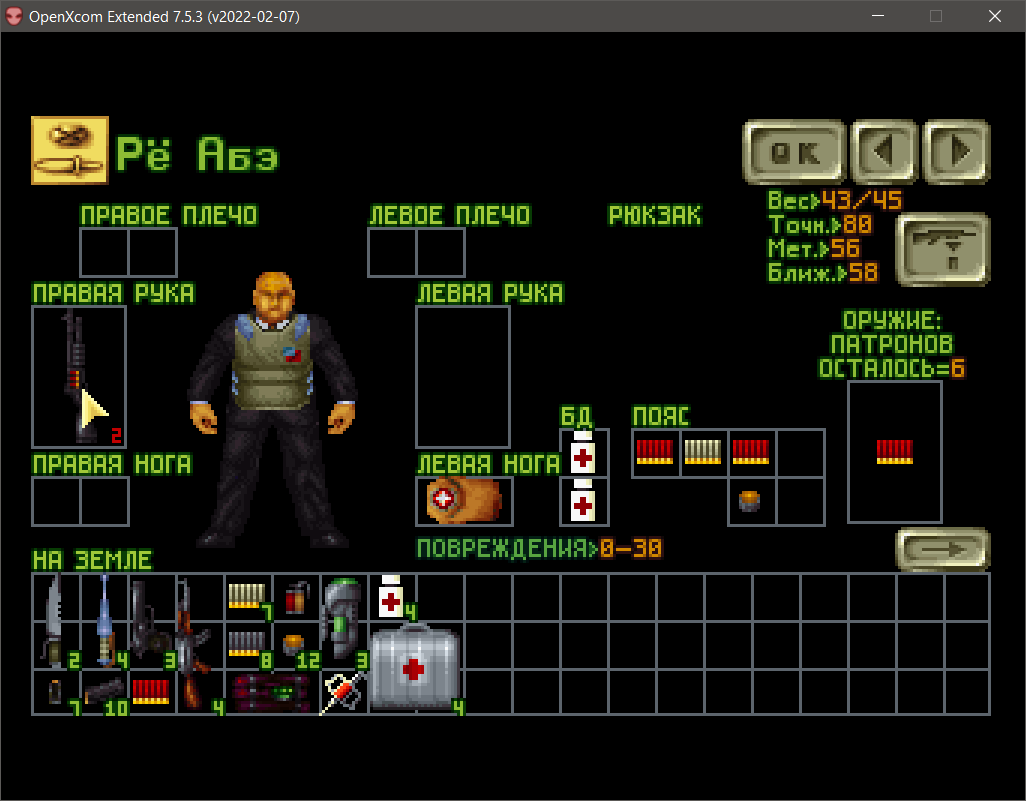
Task: Click the Ближ. 58 melee stat
Action: point(823,272)
